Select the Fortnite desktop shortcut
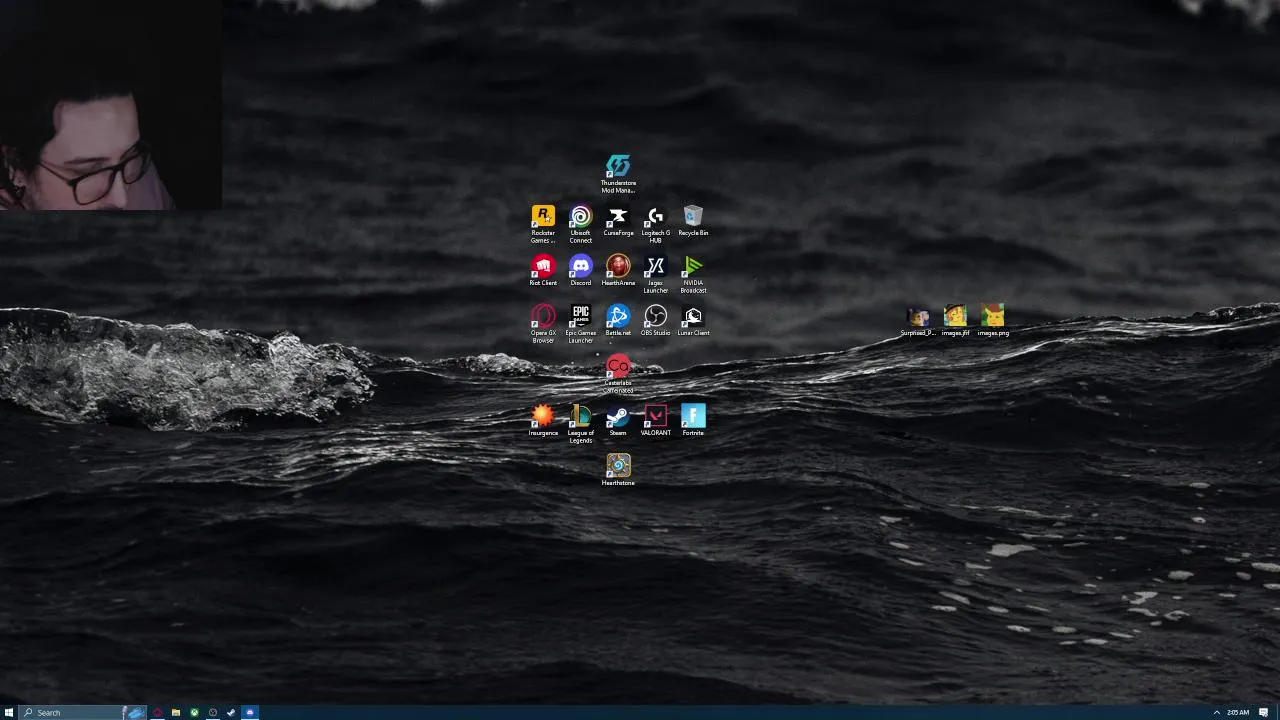This screenshot has height=720, width=1280. pos(693,421)
